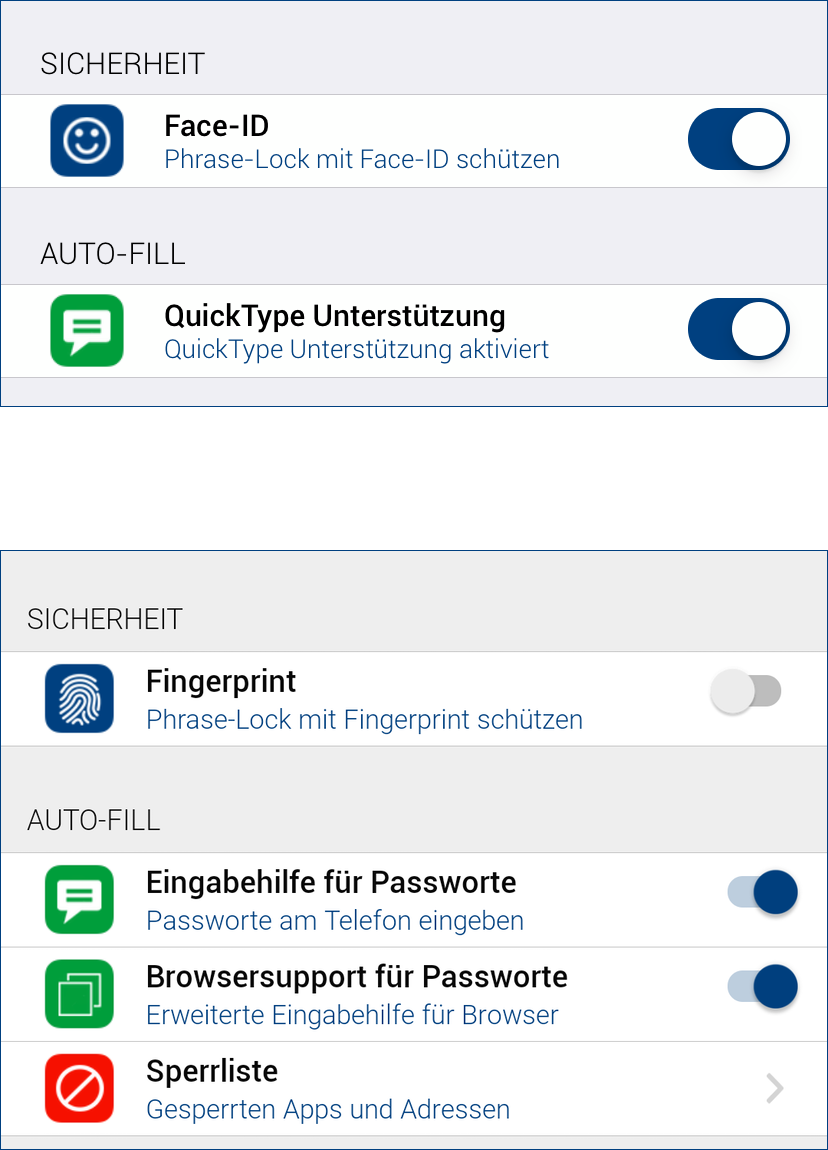Screen dimensions: 828x1150
Task: Select the Sperrliste title text
Action: [212, 1071]
